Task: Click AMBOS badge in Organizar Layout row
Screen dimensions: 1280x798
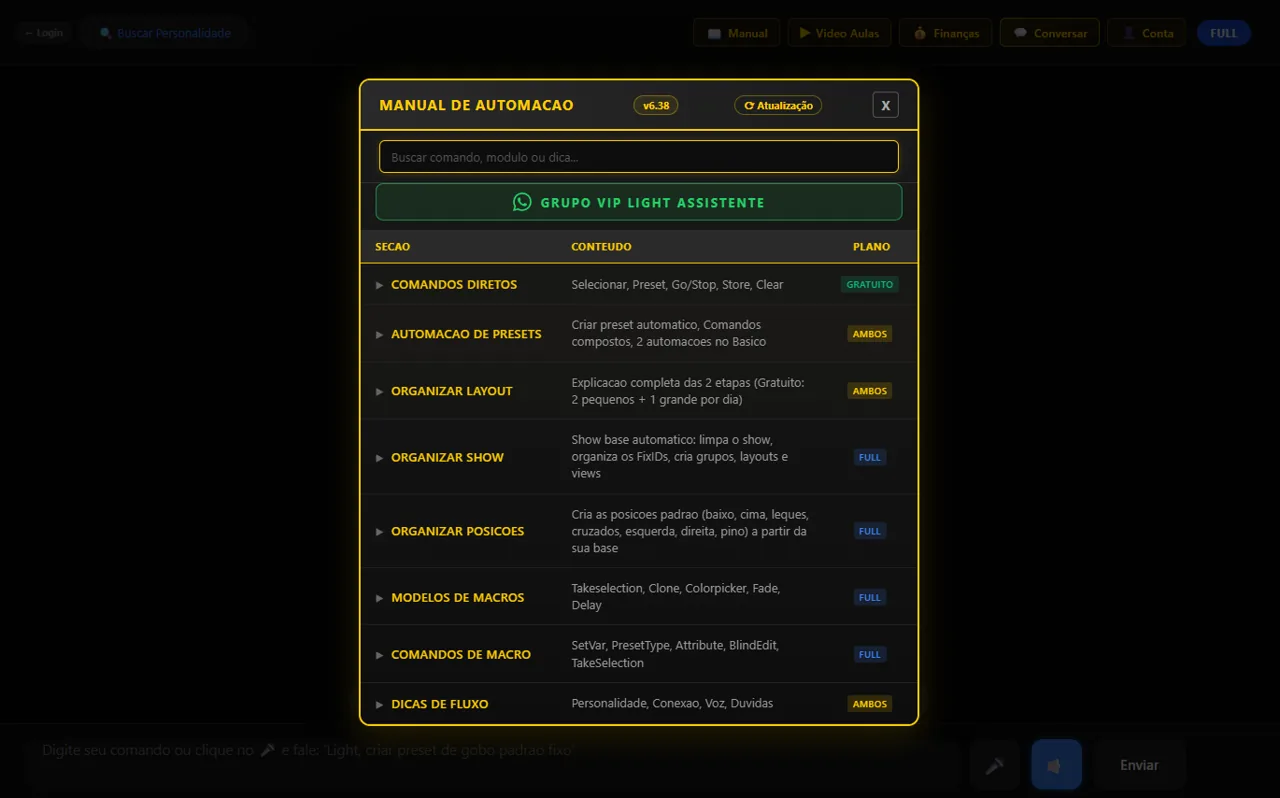Action: (x=870, y=391)
